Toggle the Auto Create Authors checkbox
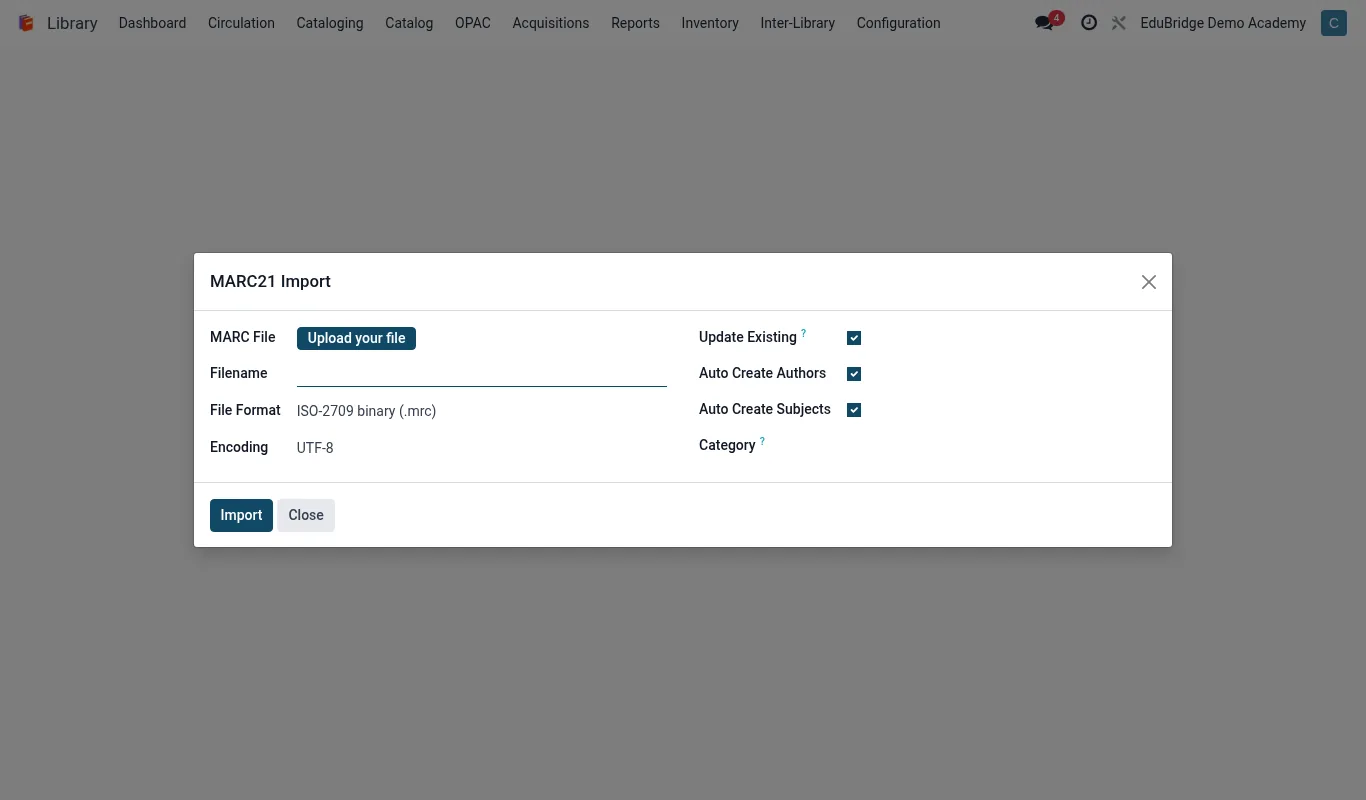The width and height of the screenshot is (1366, 800). (854, 374)
